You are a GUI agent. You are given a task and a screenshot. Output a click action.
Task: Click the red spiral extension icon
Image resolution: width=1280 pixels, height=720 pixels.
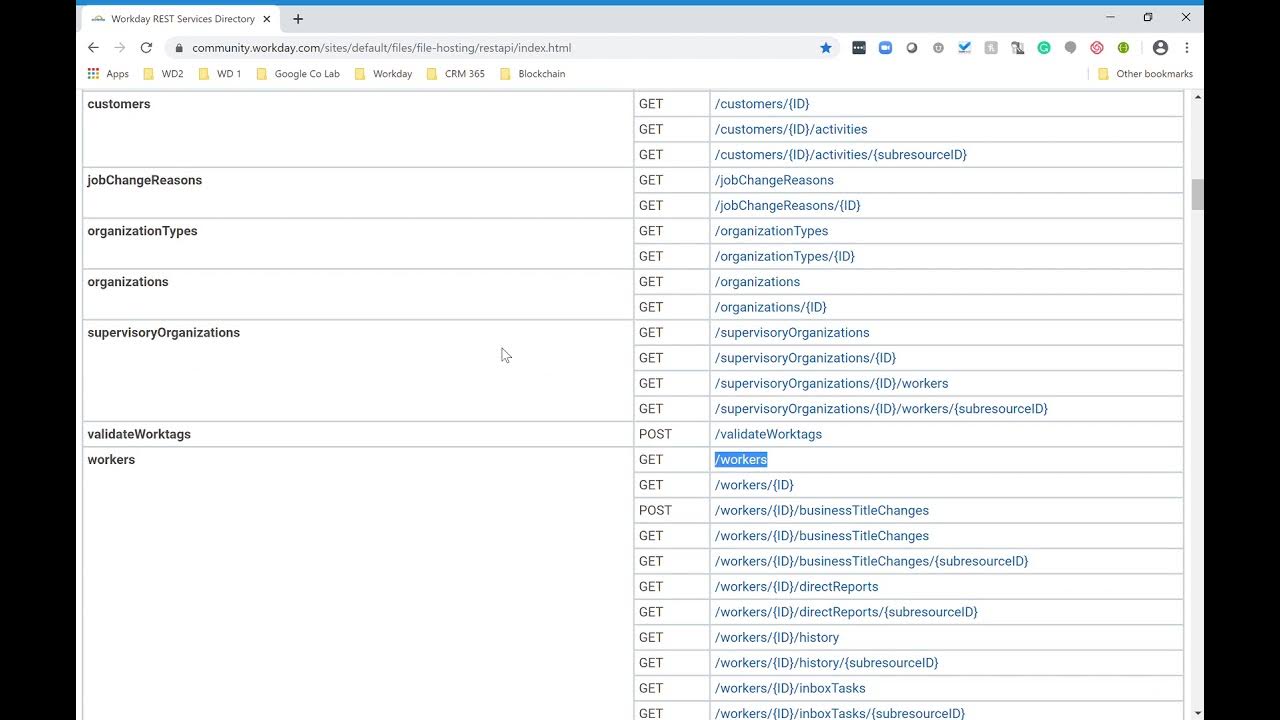click(x=1097, y=47)
